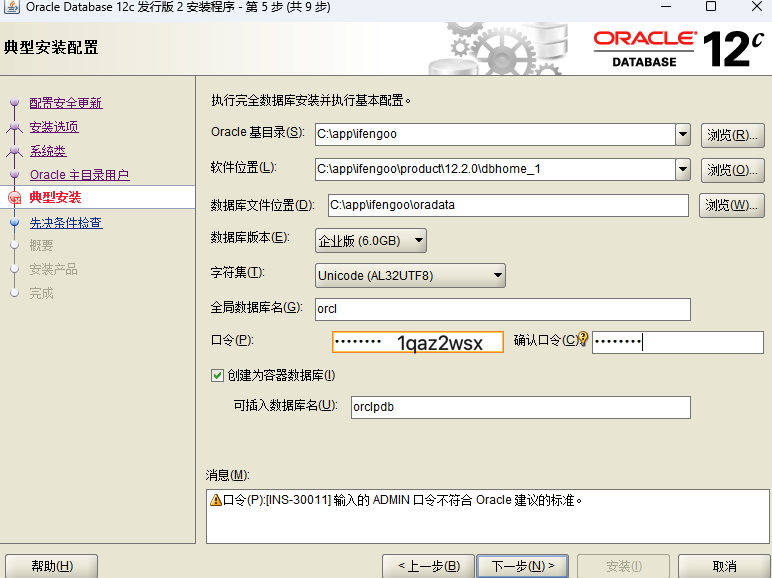The image size is (772, 578).
Task: Click the 上一步(B) back button
Action: click(428, 566)
